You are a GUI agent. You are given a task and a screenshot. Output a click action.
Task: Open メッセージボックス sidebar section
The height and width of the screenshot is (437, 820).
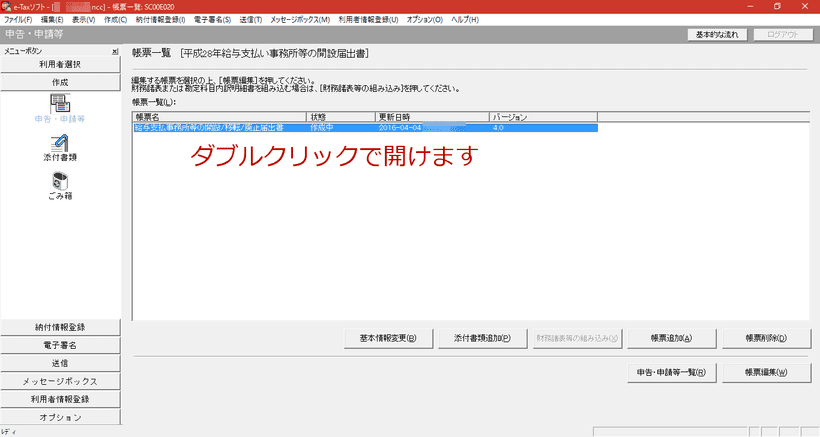pyautogui.click(x=60, y=381)
